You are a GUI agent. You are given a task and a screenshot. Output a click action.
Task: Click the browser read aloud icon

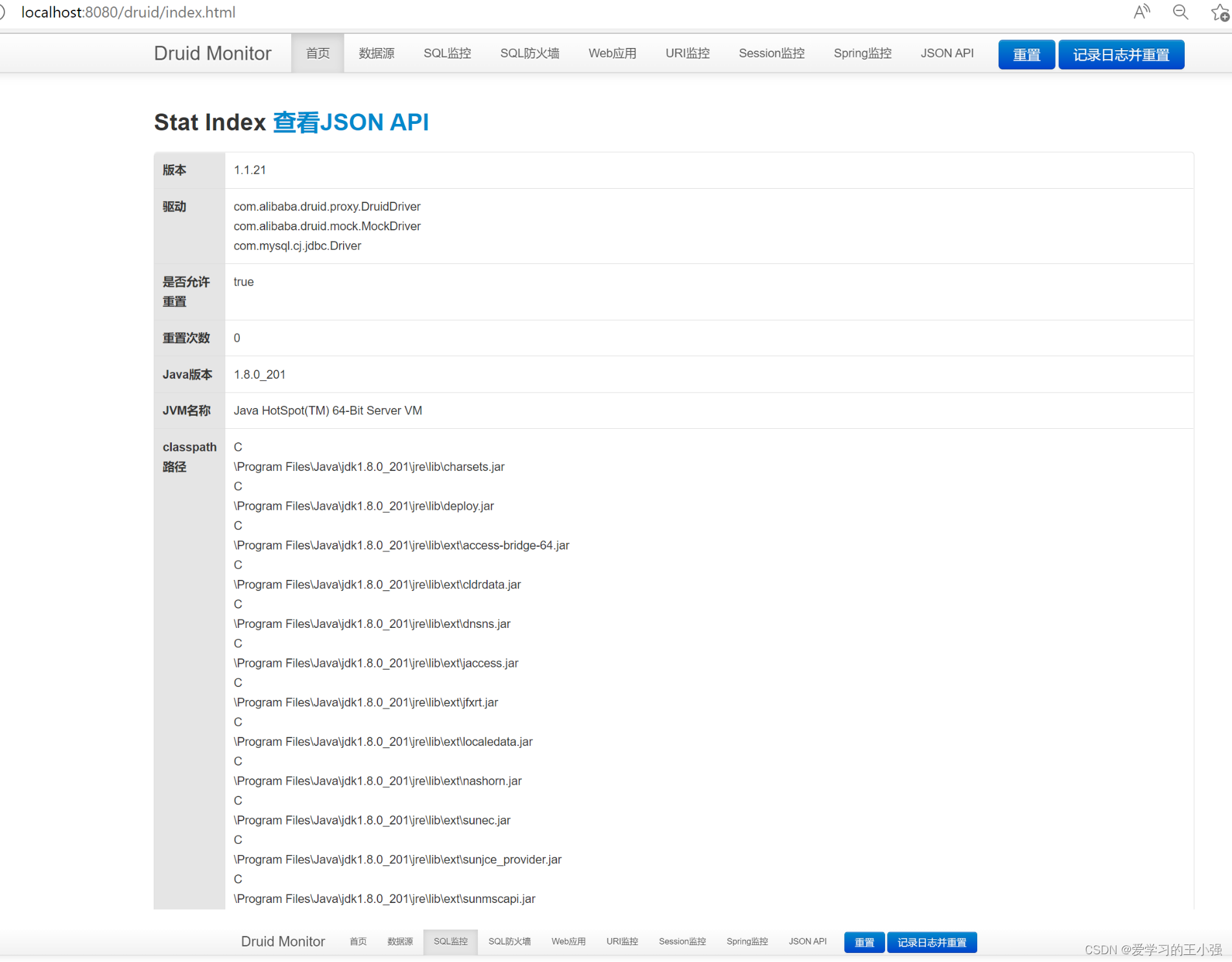coord(1141,12)
